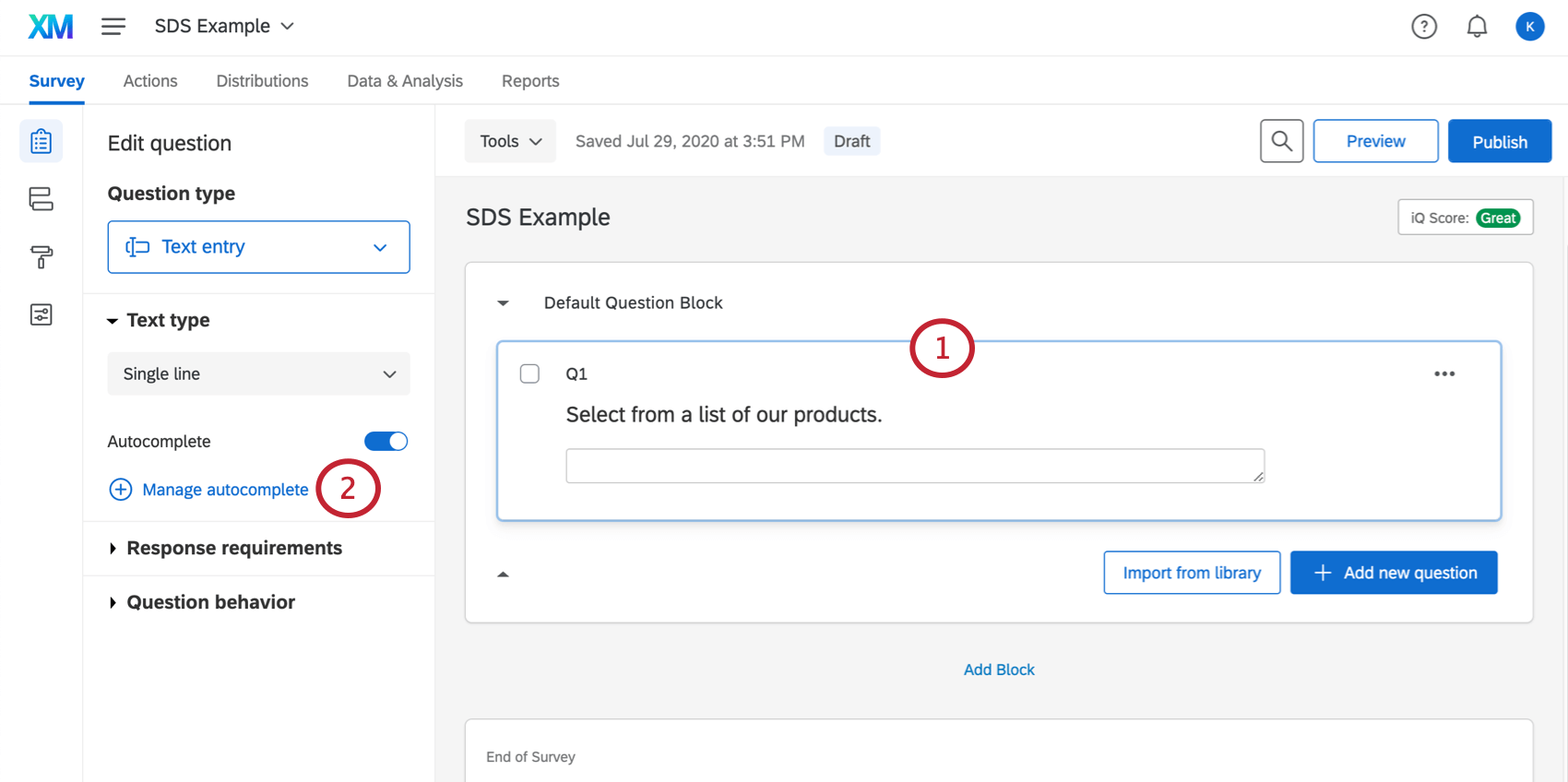The width and height of the screenshot is (1568, 782).
Task: Open the Single line text type dropdown
Action: [258, 373]
